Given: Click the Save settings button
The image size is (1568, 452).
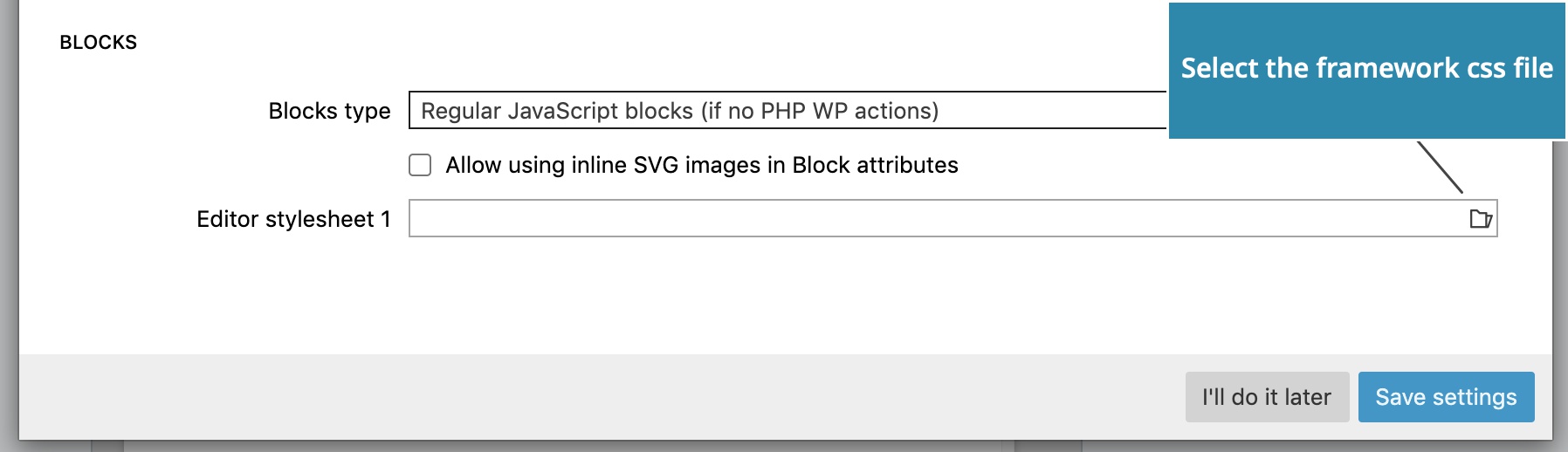Looking at the screenshot, I should [1446, 397].
